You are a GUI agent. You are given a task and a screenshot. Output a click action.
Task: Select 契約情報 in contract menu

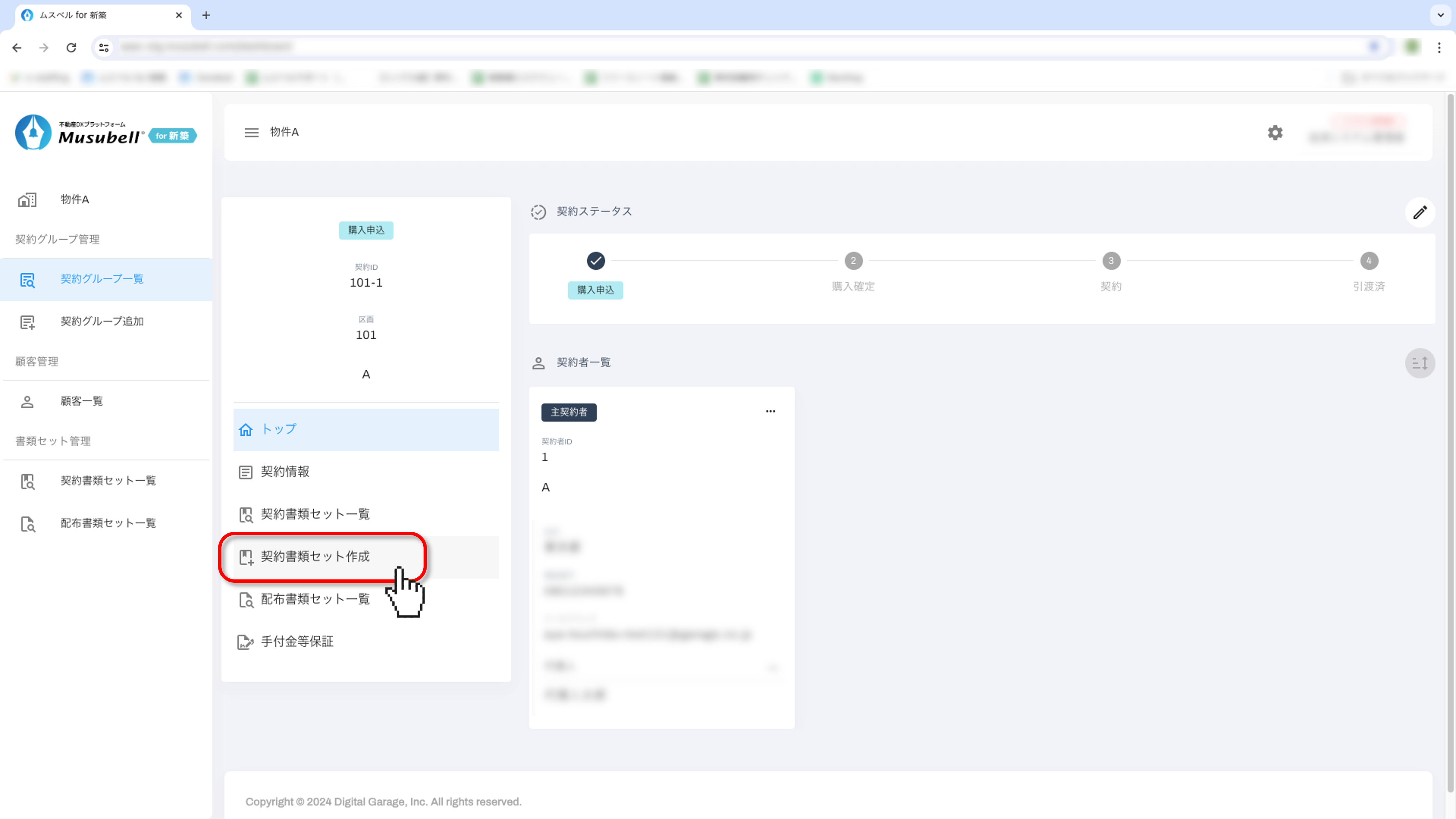click(x=285, y=472)
